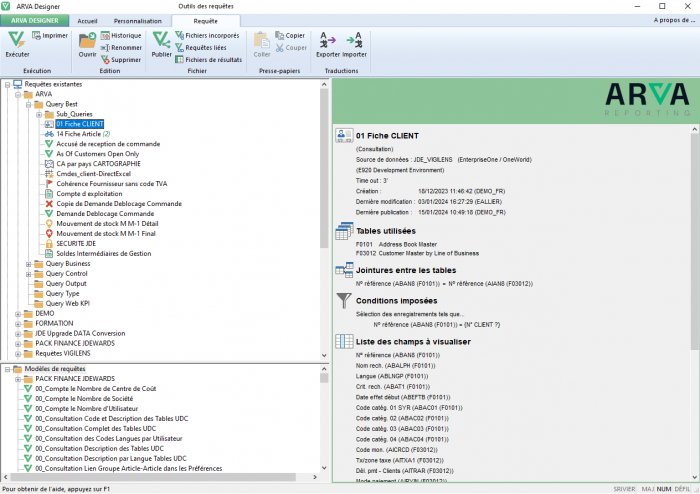Screen dimensions: 700x494
Task: Select Soldes Intermédiaires de Gestion query
Action: click(x=103, y=253)
